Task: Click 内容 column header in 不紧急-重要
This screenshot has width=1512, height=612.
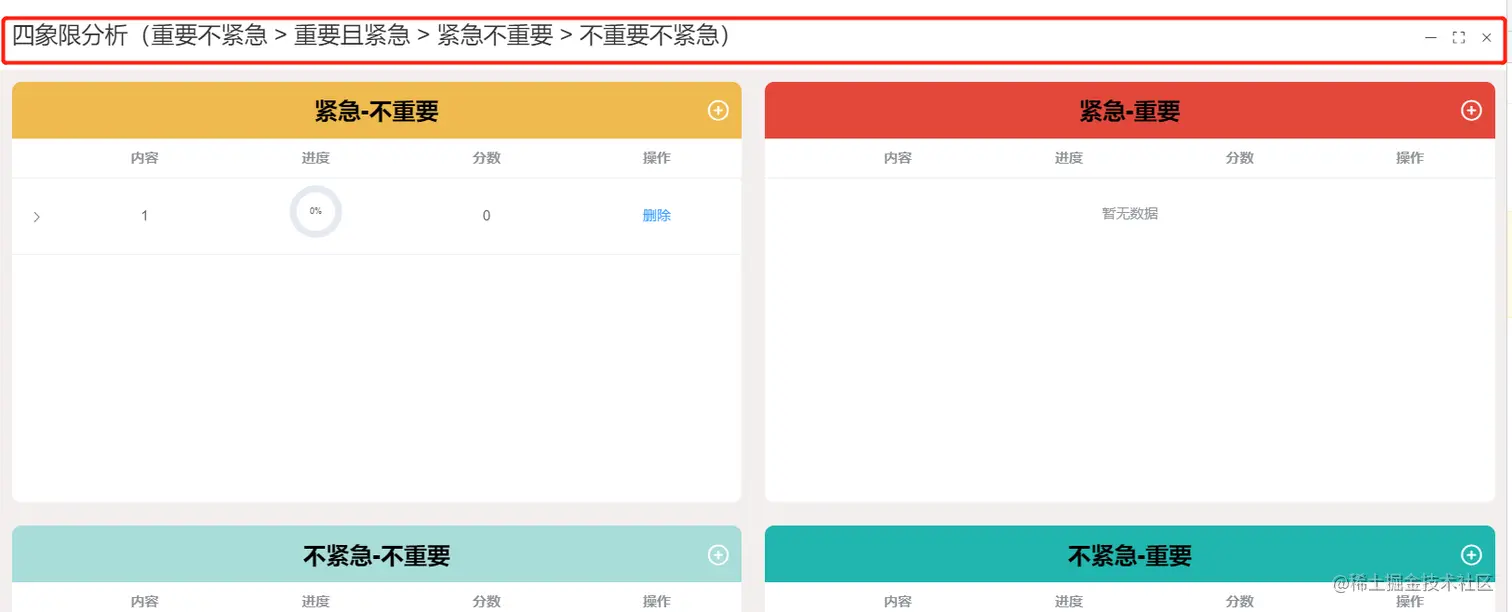Action: coord(898,601)
